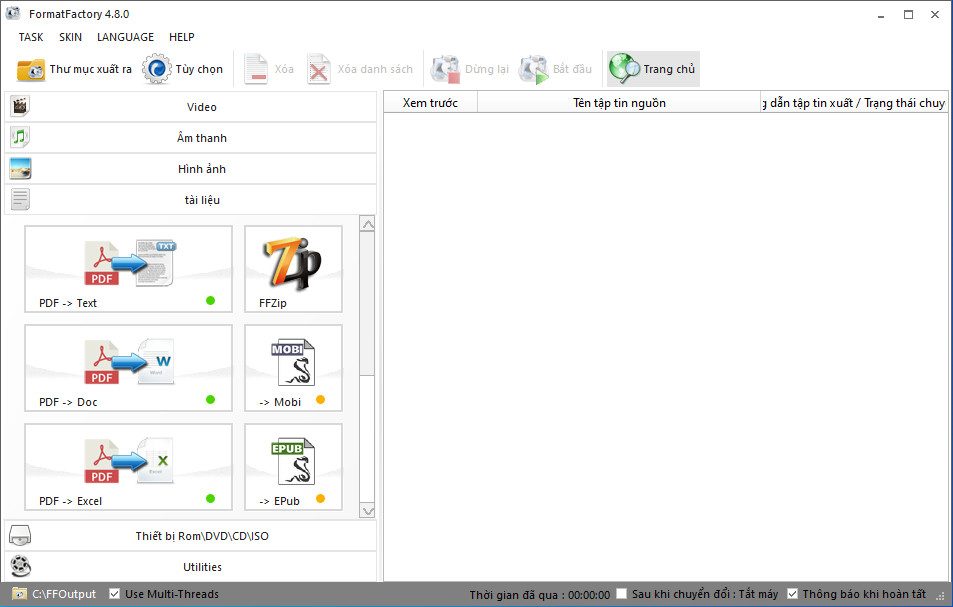Open the TASK menu
953x607 pixels.
pos(31,37)
